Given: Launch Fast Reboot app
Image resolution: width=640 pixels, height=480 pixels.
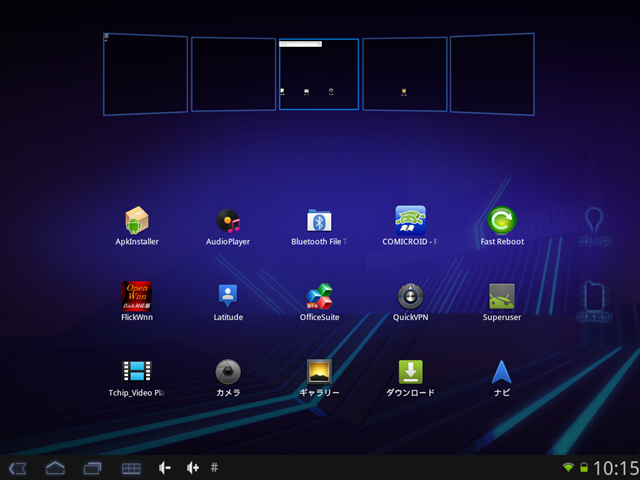Looking at the screenshot, I should [x=502, y=226].
